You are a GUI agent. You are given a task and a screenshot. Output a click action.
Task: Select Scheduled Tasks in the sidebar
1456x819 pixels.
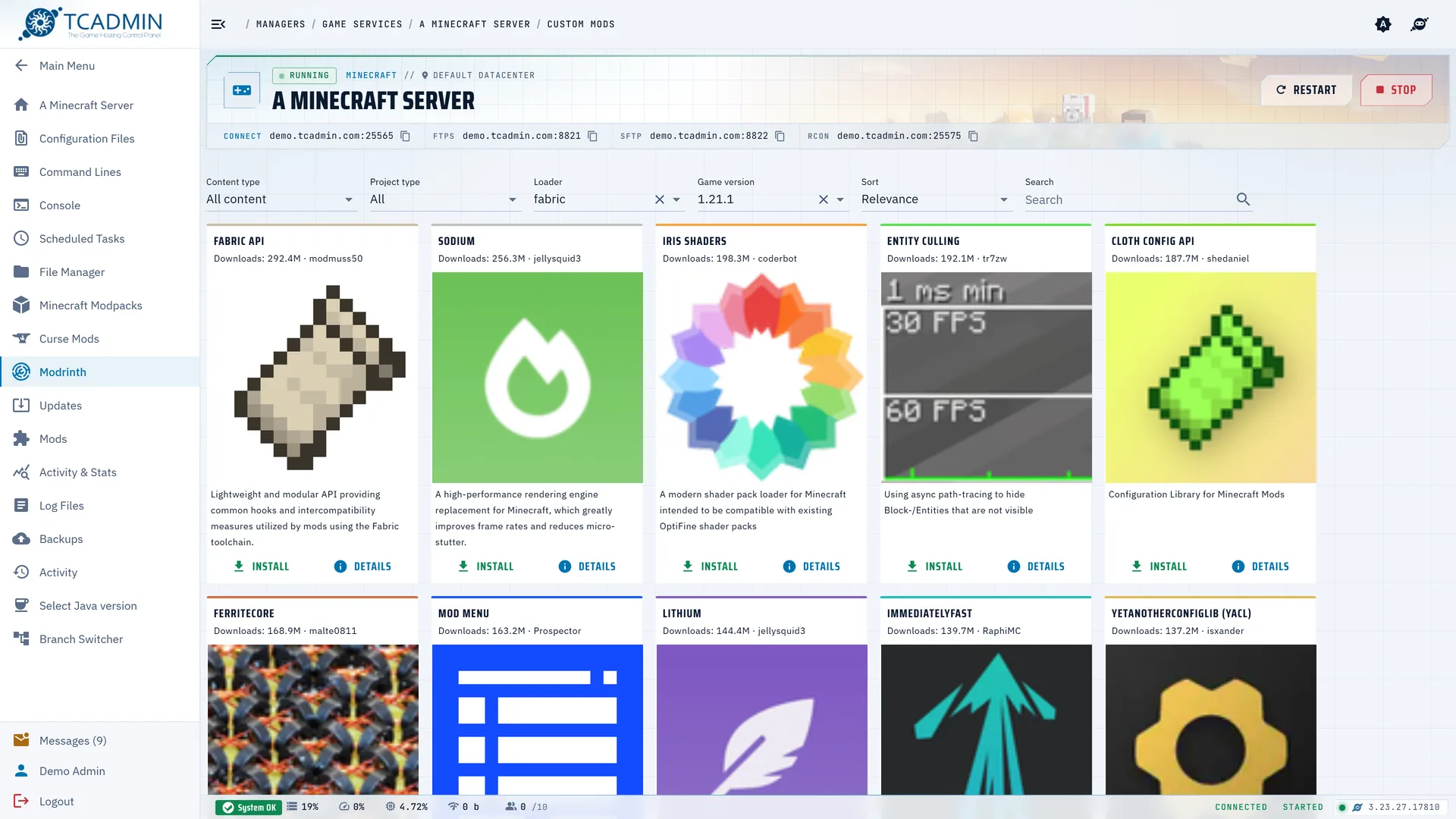(x=99, y=239)
